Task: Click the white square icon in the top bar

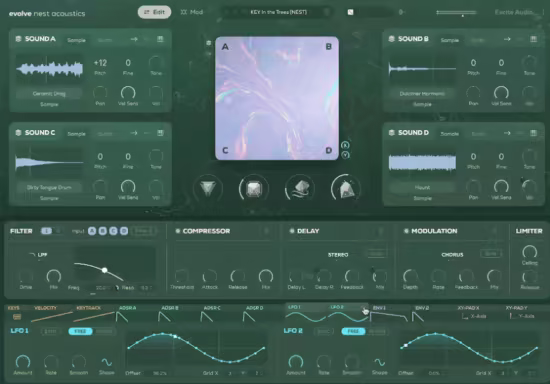Action: pyautogui.click(x=350, y=12)
